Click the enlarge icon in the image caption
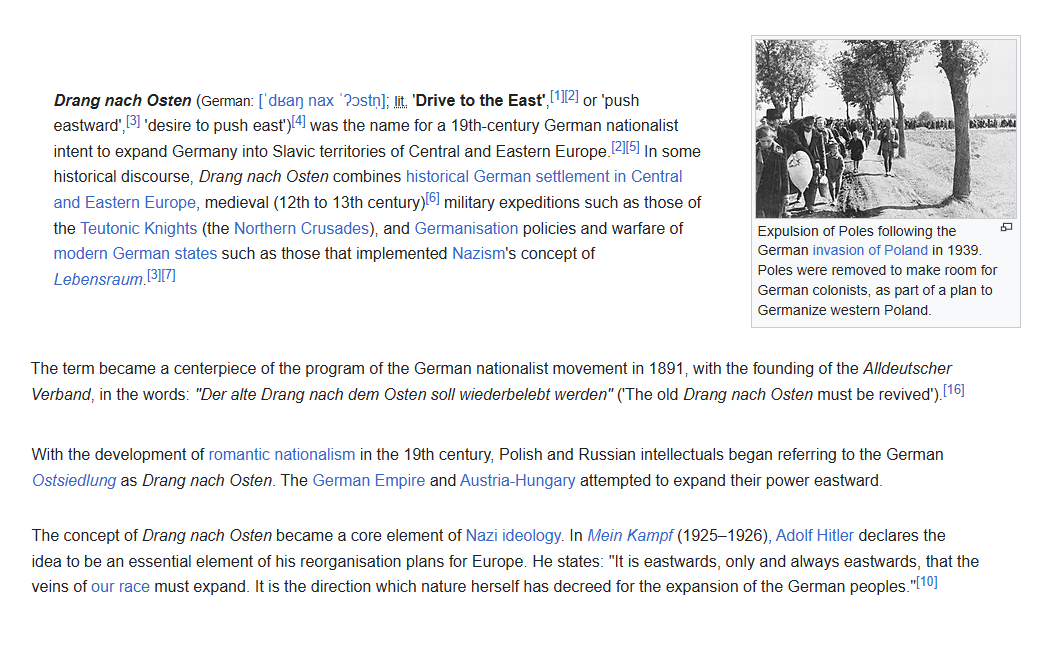The height and width of the screenshot is (657, 1059). click(x=1006, y=228)
